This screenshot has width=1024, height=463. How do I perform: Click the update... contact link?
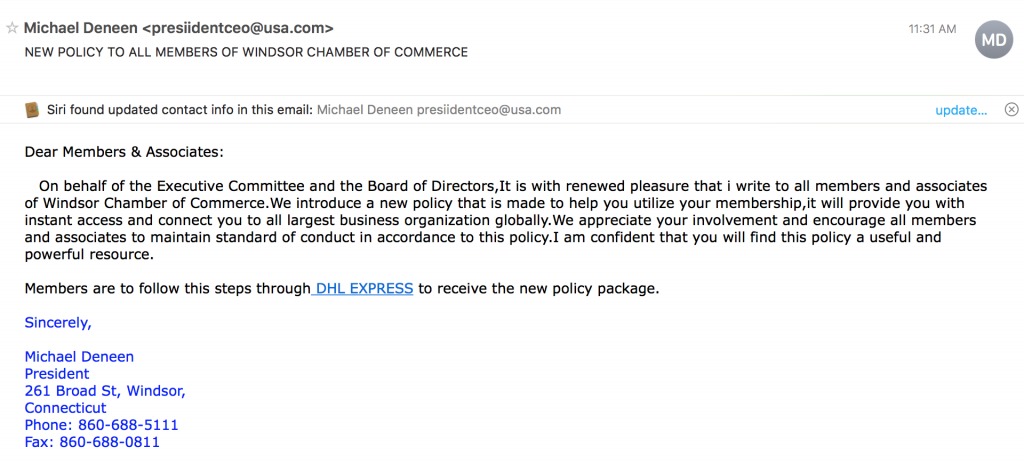961,110
